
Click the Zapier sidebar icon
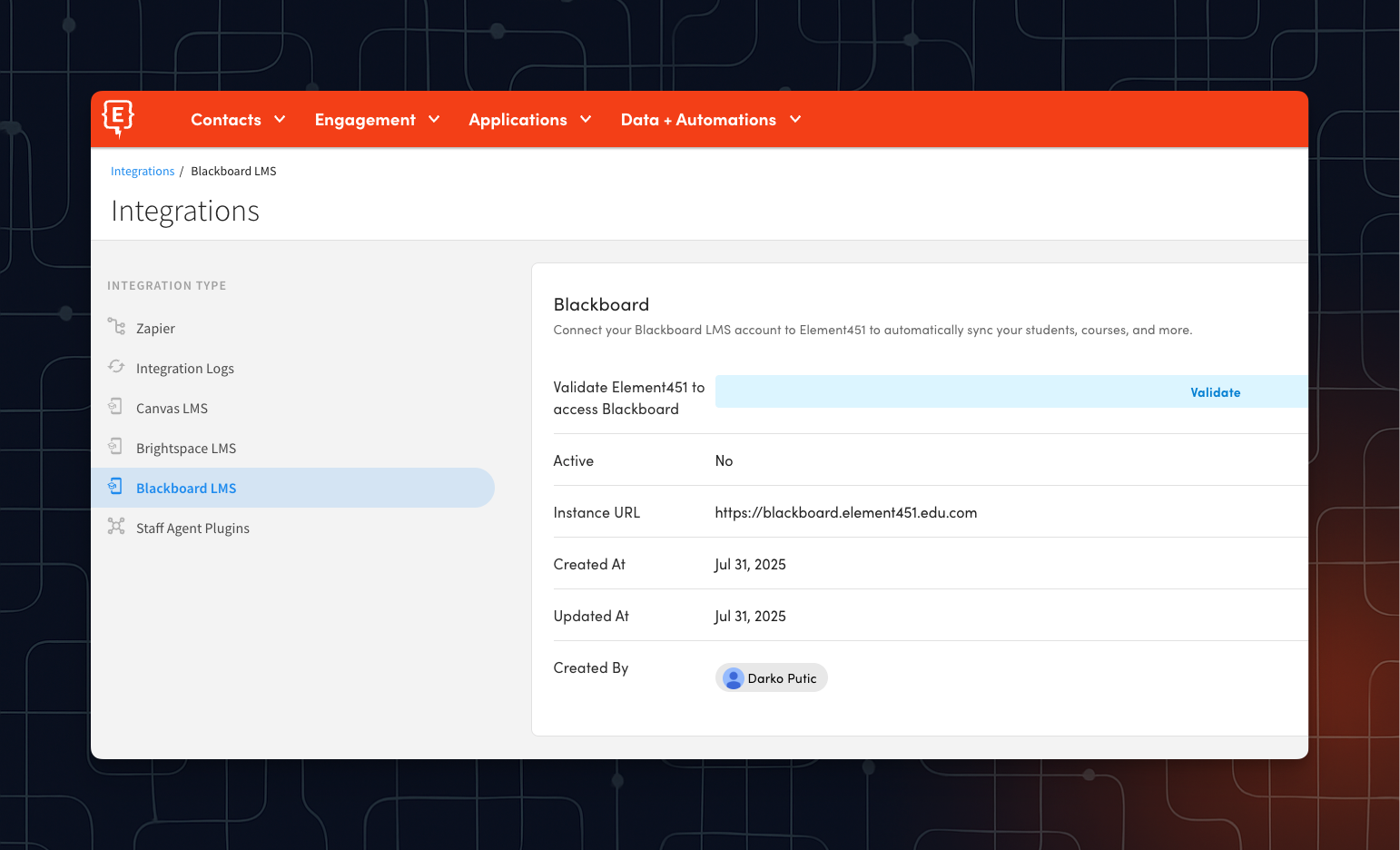tap(116, 326)
